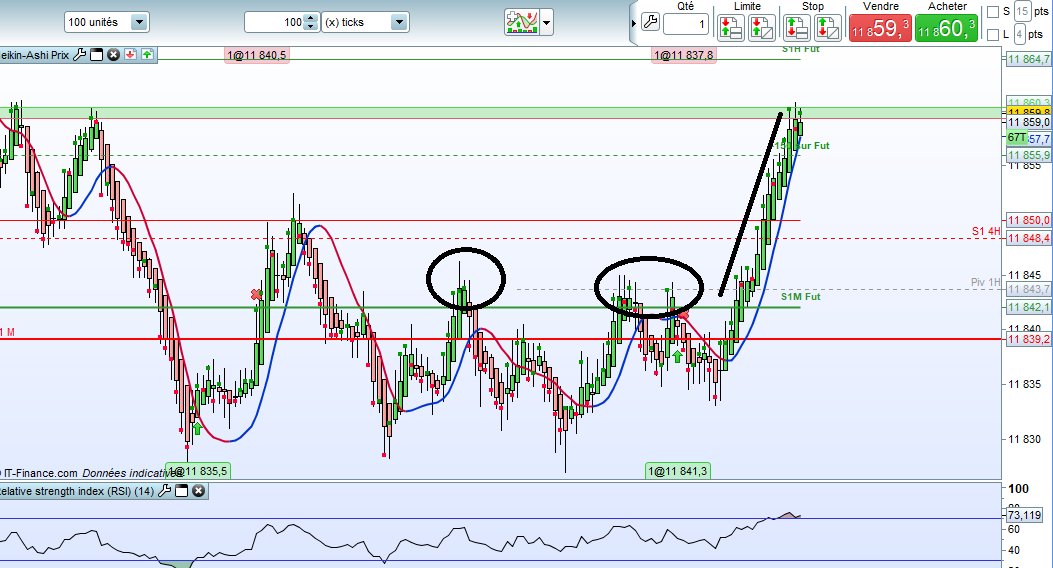Viewport: 1053px width, 568px height.
Task: Click the L points field showing 4
Action: [1019, 34]
